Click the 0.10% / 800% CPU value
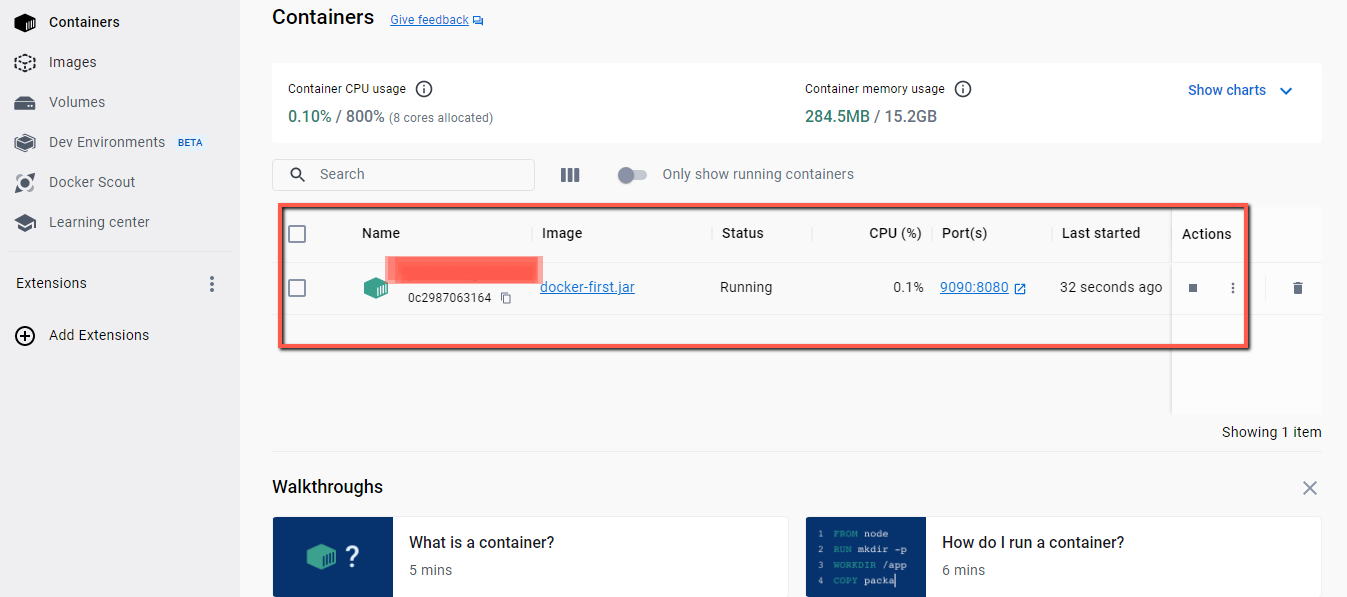The image size is (1347, 597). (x=336, y=116)
